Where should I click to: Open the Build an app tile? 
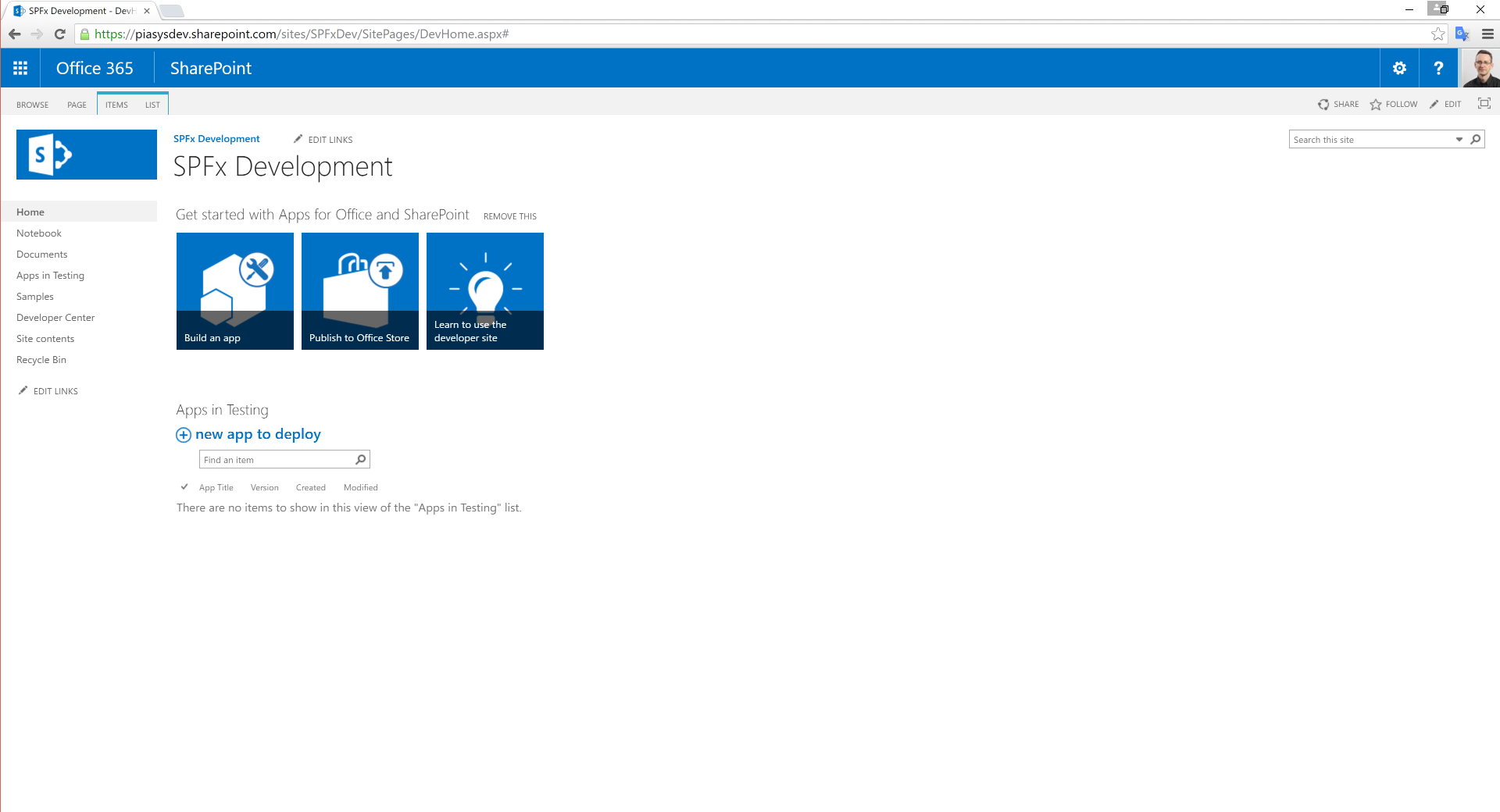[x=235, y=291]
